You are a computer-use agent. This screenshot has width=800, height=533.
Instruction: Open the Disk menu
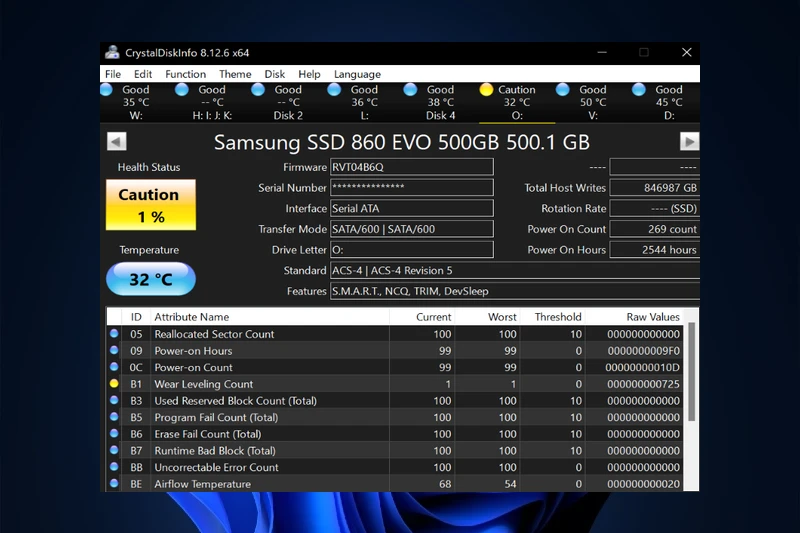pos(274,74)
